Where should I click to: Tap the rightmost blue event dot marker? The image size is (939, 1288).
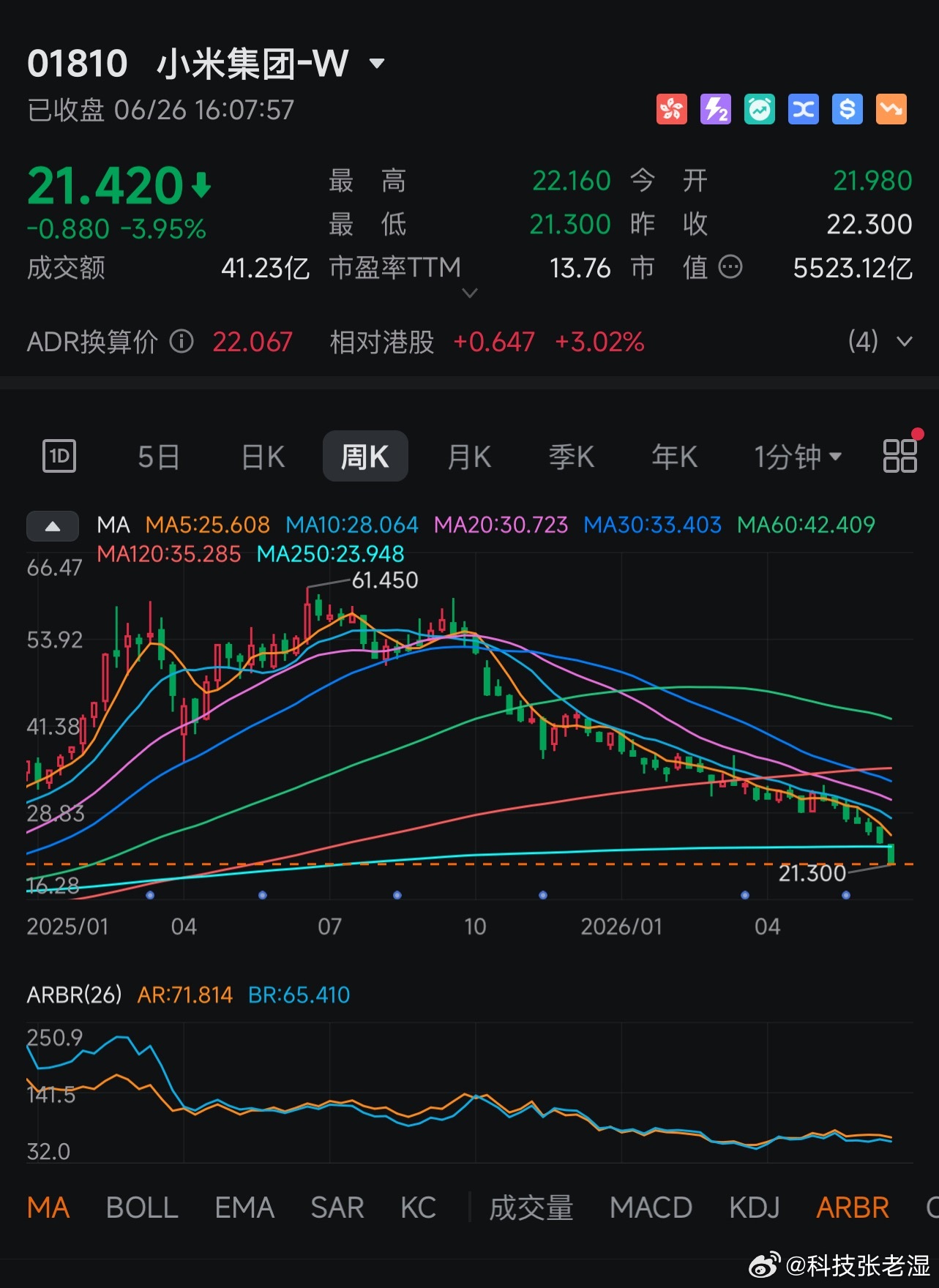tap(846, 895)
